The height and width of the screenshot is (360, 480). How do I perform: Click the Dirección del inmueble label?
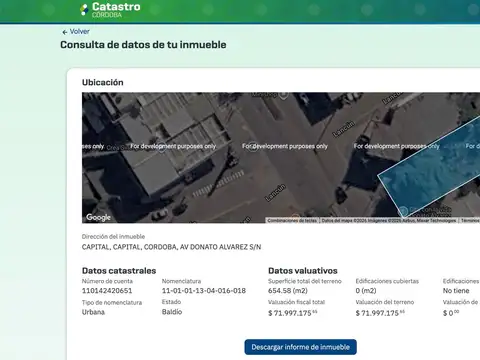[x=113, y=237]
